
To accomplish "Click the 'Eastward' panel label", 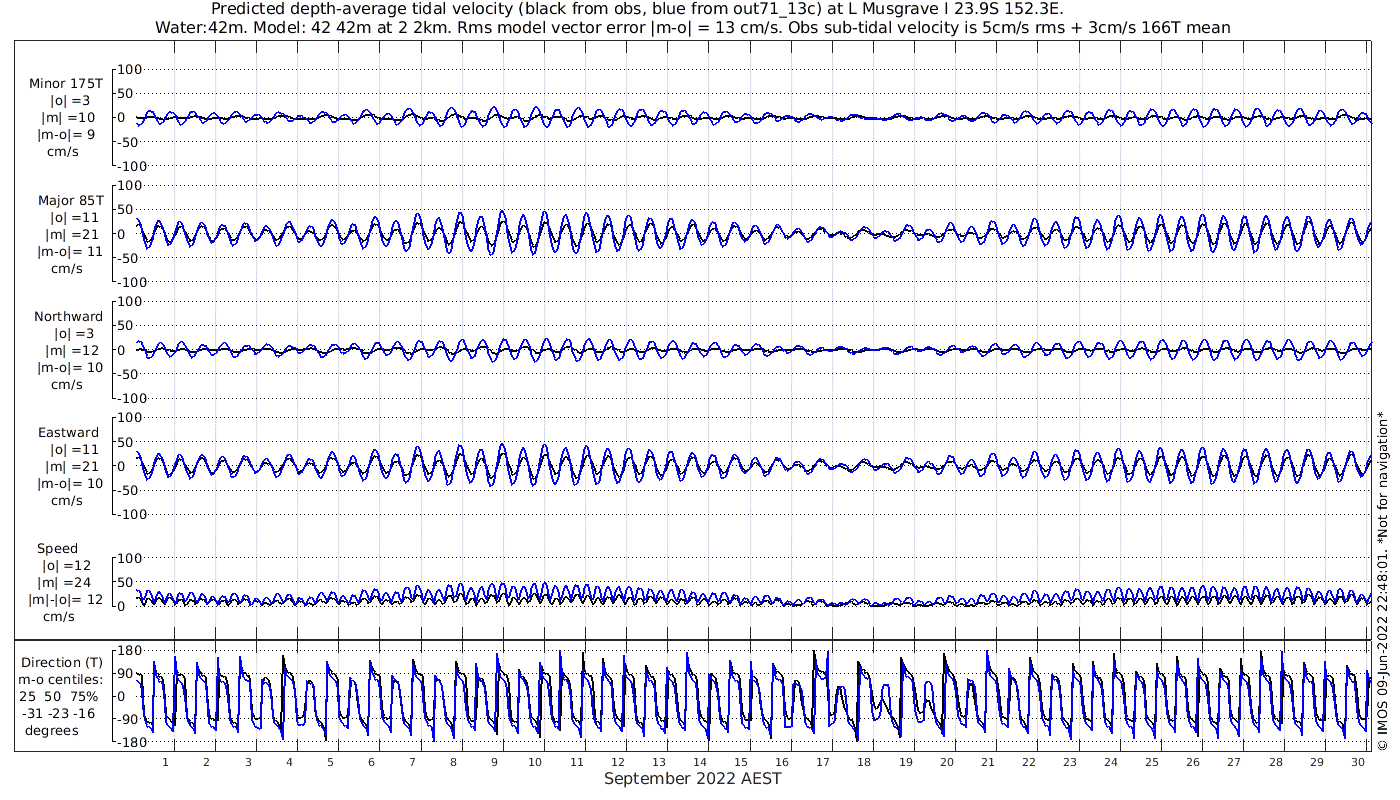I will pyautogui.click(x=68, y=433).
